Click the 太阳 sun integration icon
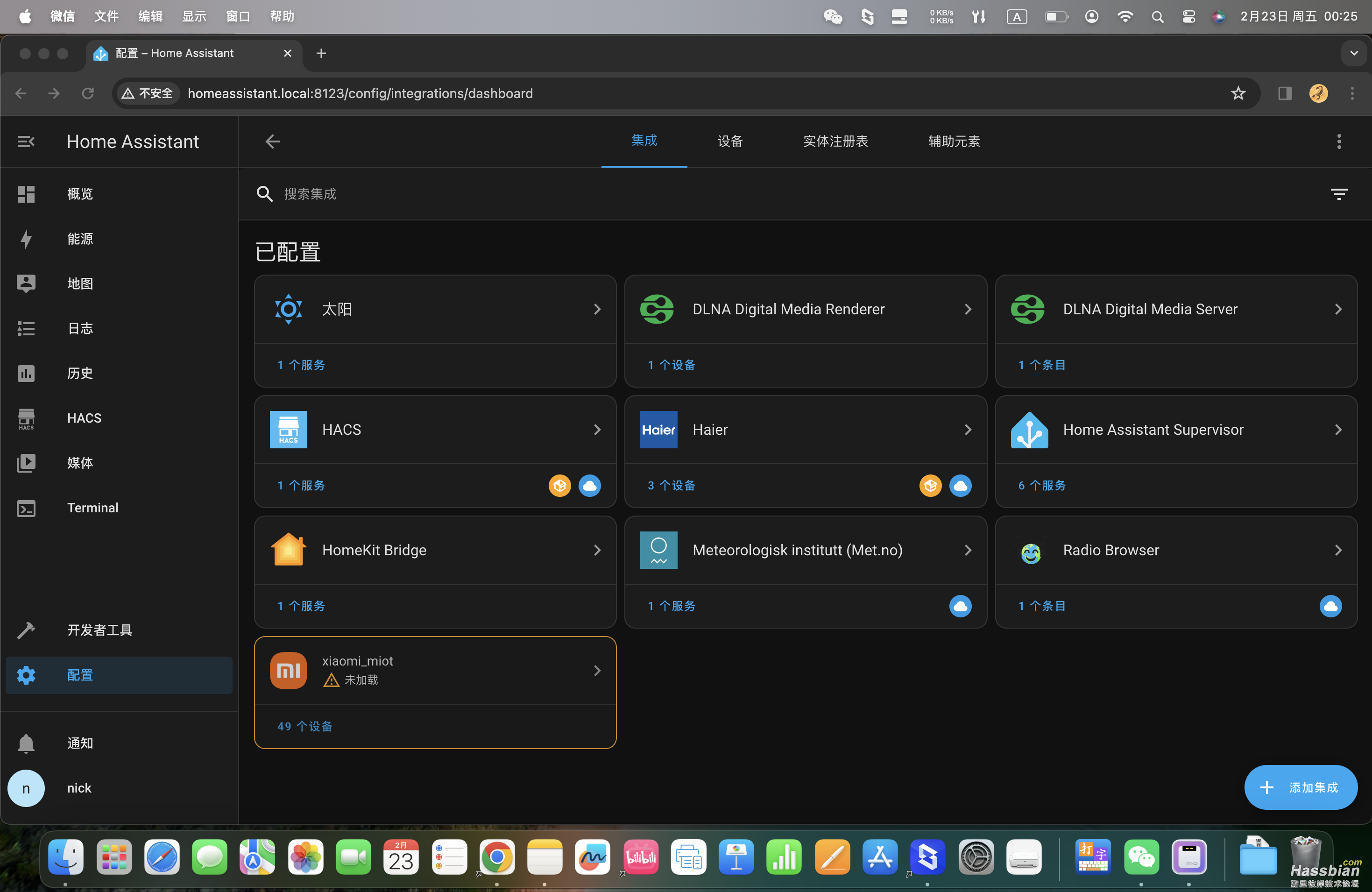The image size is (1372, 892). tap(288, 309)
